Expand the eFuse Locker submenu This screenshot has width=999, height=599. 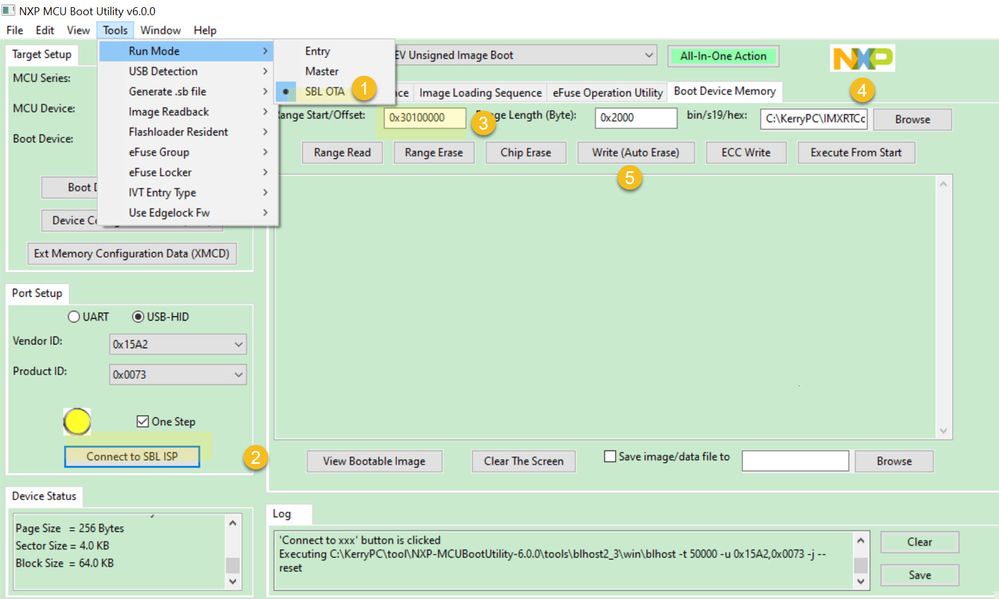[x=189, y=172]
